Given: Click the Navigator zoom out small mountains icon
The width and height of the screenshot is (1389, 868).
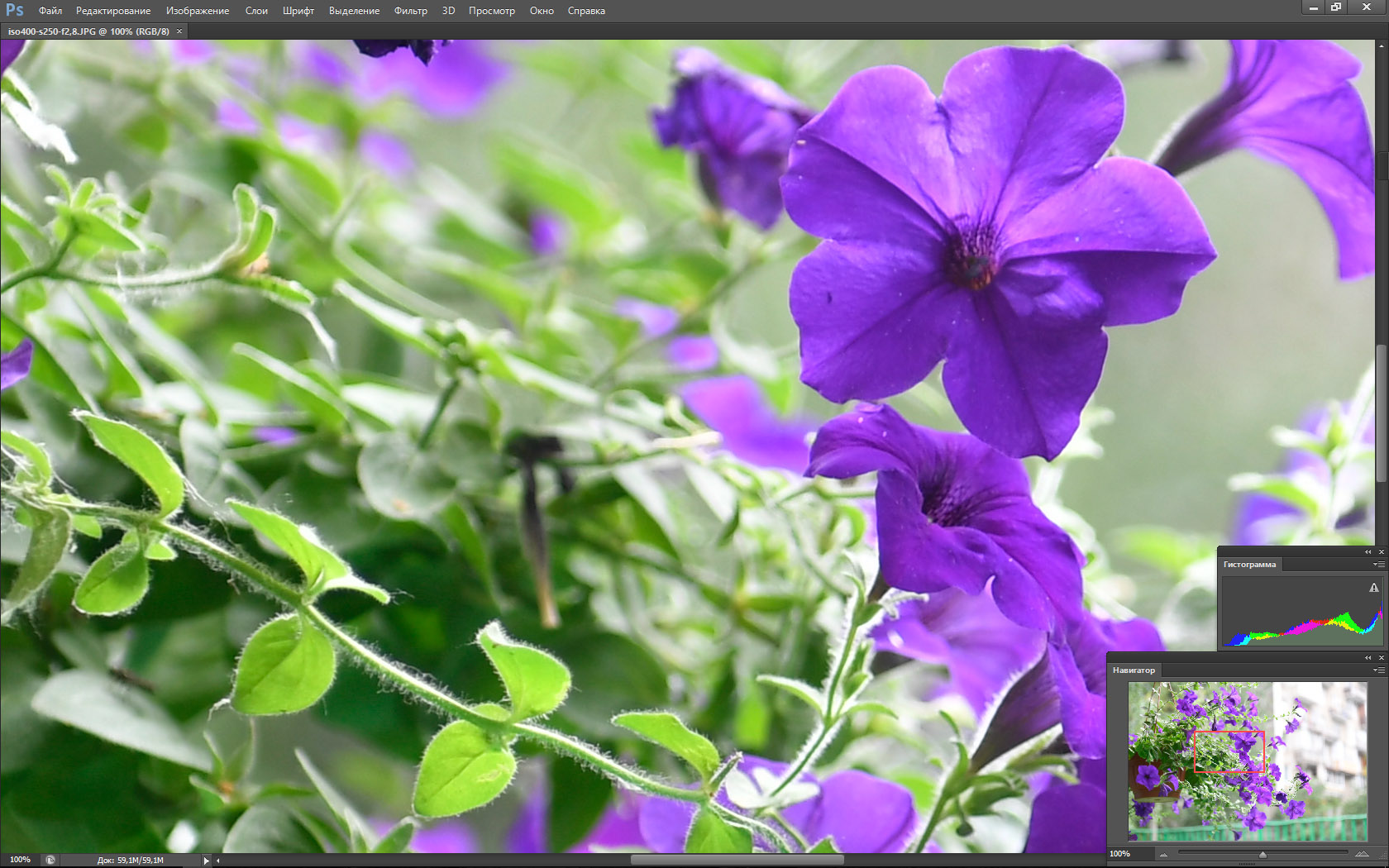Looking at the screenshot, I should click(1164, 855).
